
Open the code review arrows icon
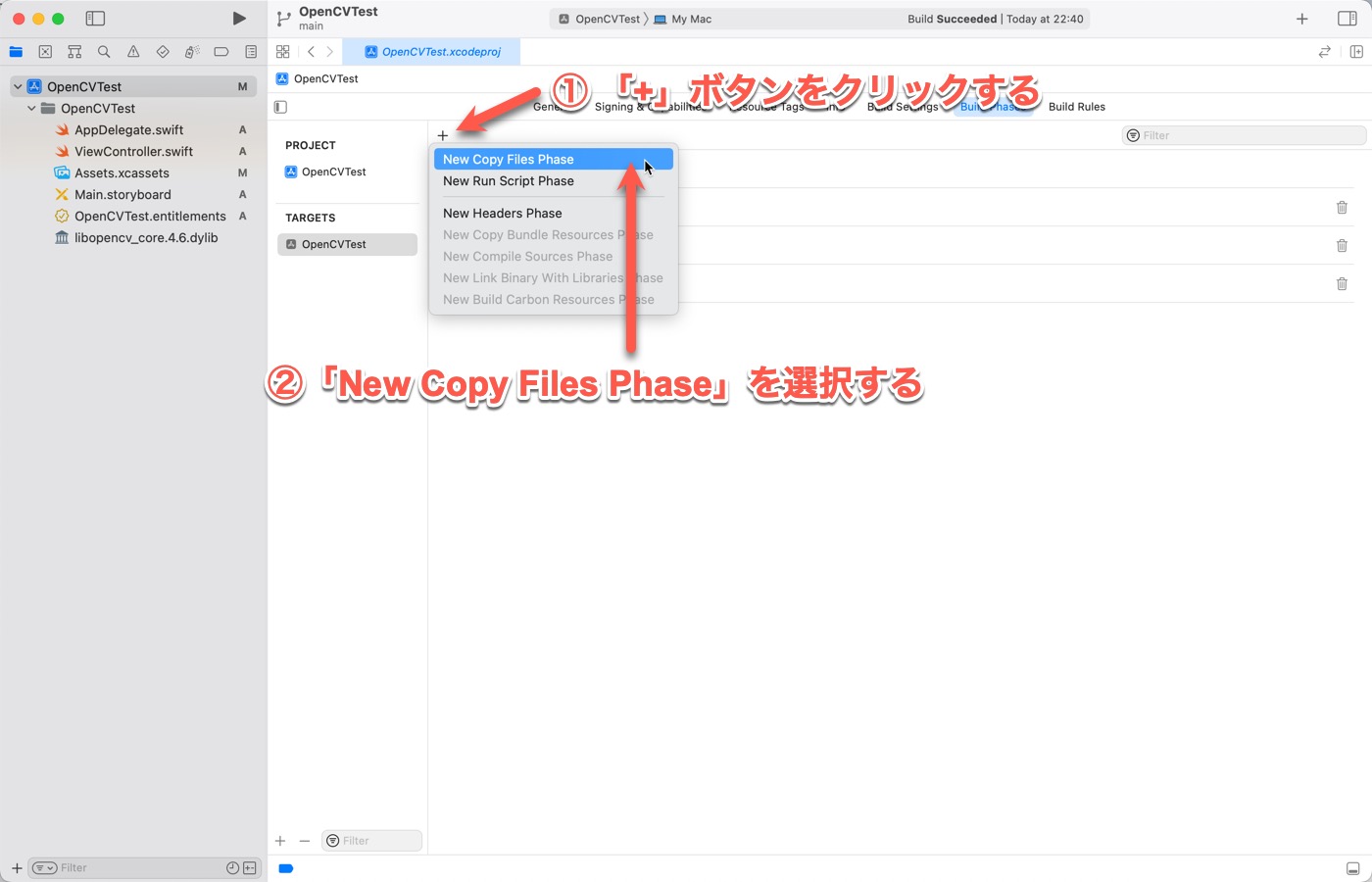coord(1325,52)
